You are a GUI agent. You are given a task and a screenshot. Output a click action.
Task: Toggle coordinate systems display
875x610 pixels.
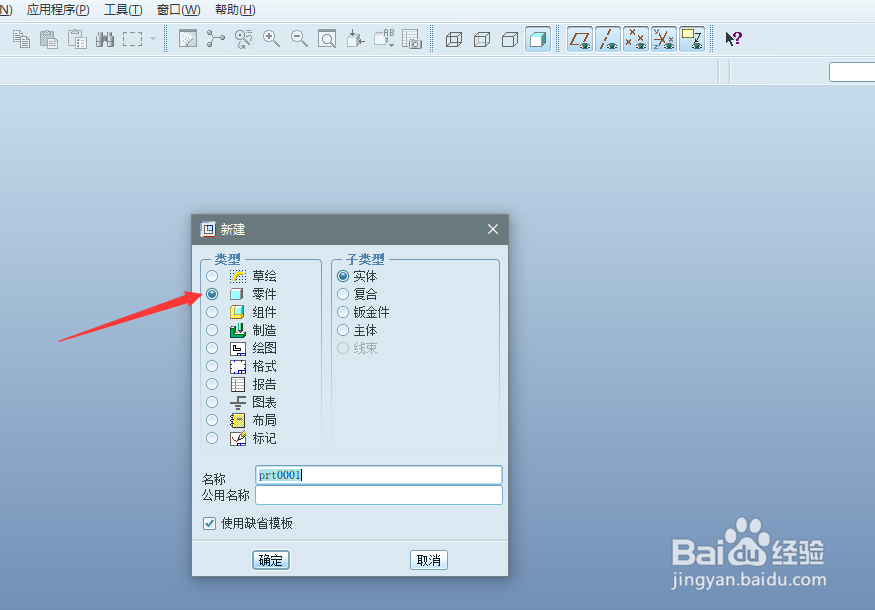point(664,39)
